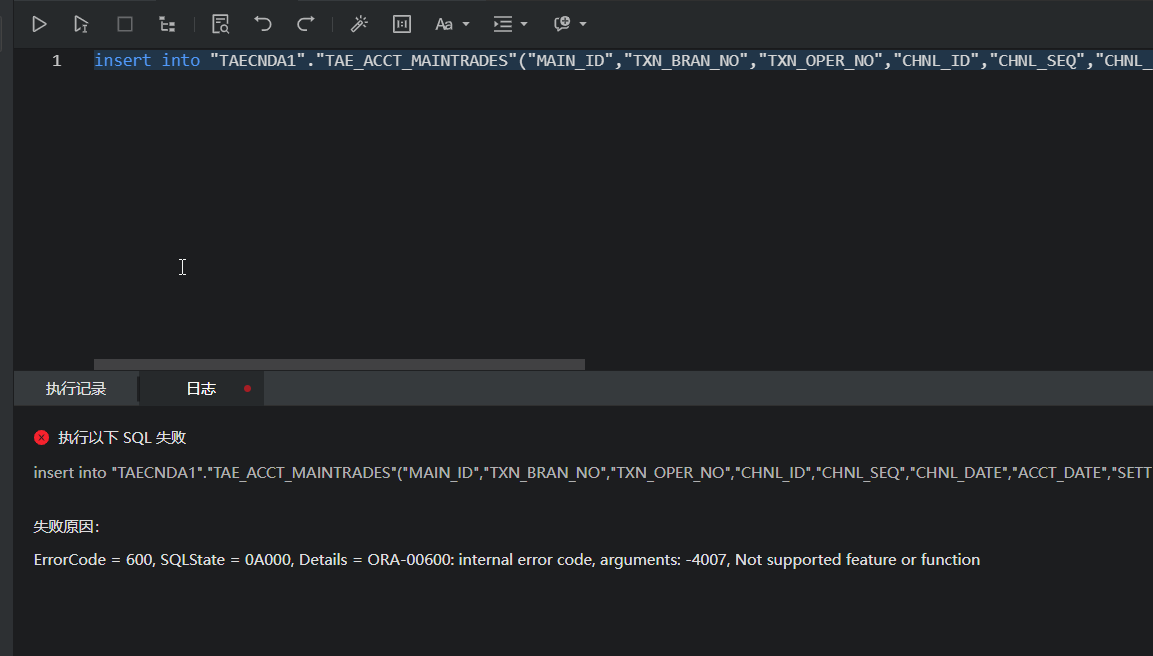Viewport: 1153px width, 656px height.
Task: Redo the last undone edit
Action: 306,24
